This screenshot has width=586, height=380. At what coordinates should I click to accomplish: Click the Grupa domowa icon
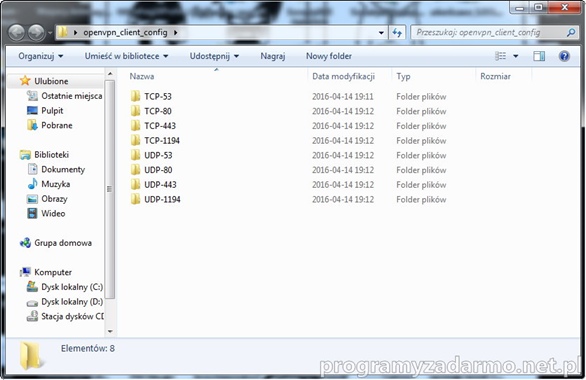point(25,243)
